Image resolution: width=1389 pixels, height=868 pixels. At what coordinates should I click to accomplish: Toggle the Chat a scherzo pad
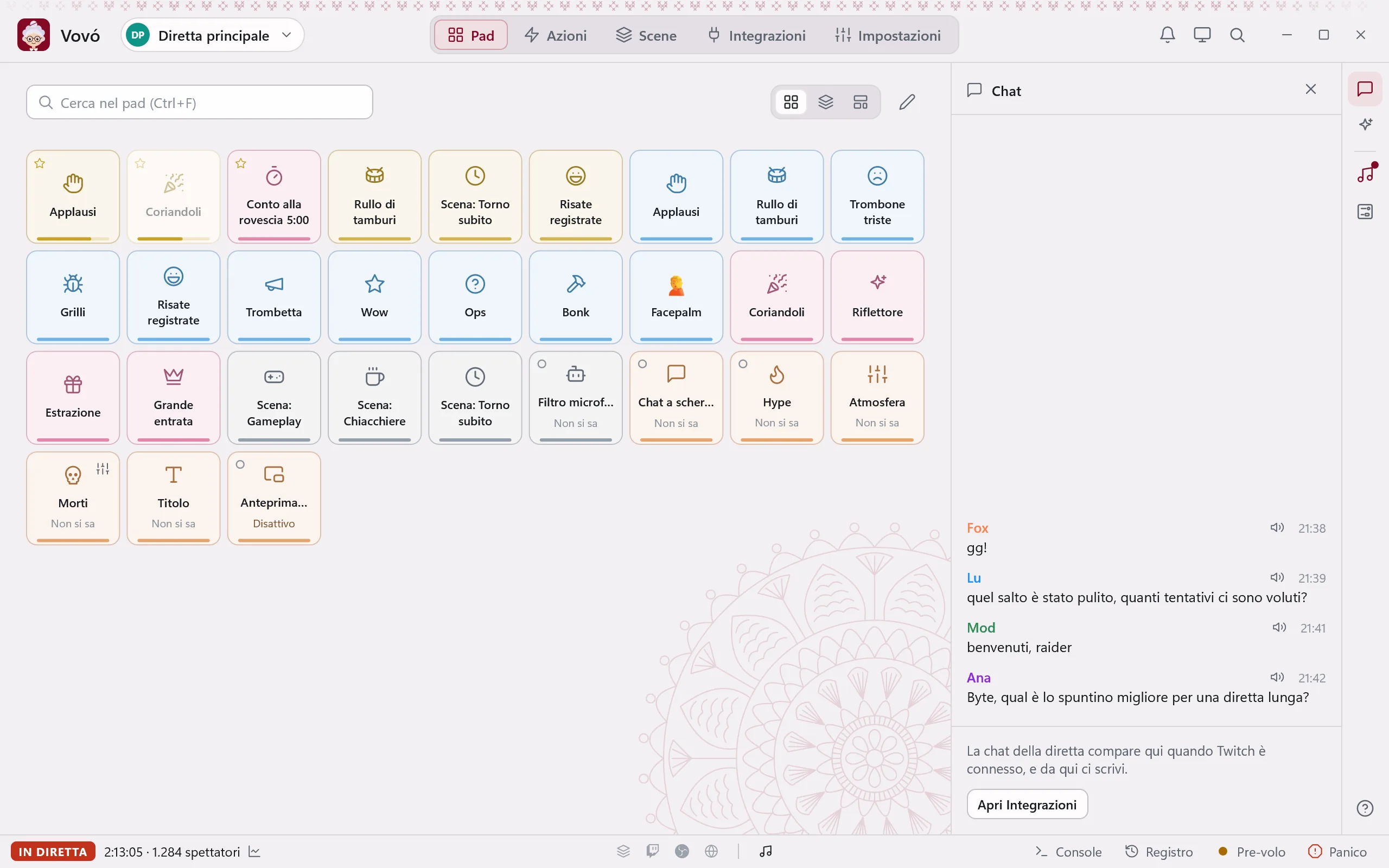676,398
